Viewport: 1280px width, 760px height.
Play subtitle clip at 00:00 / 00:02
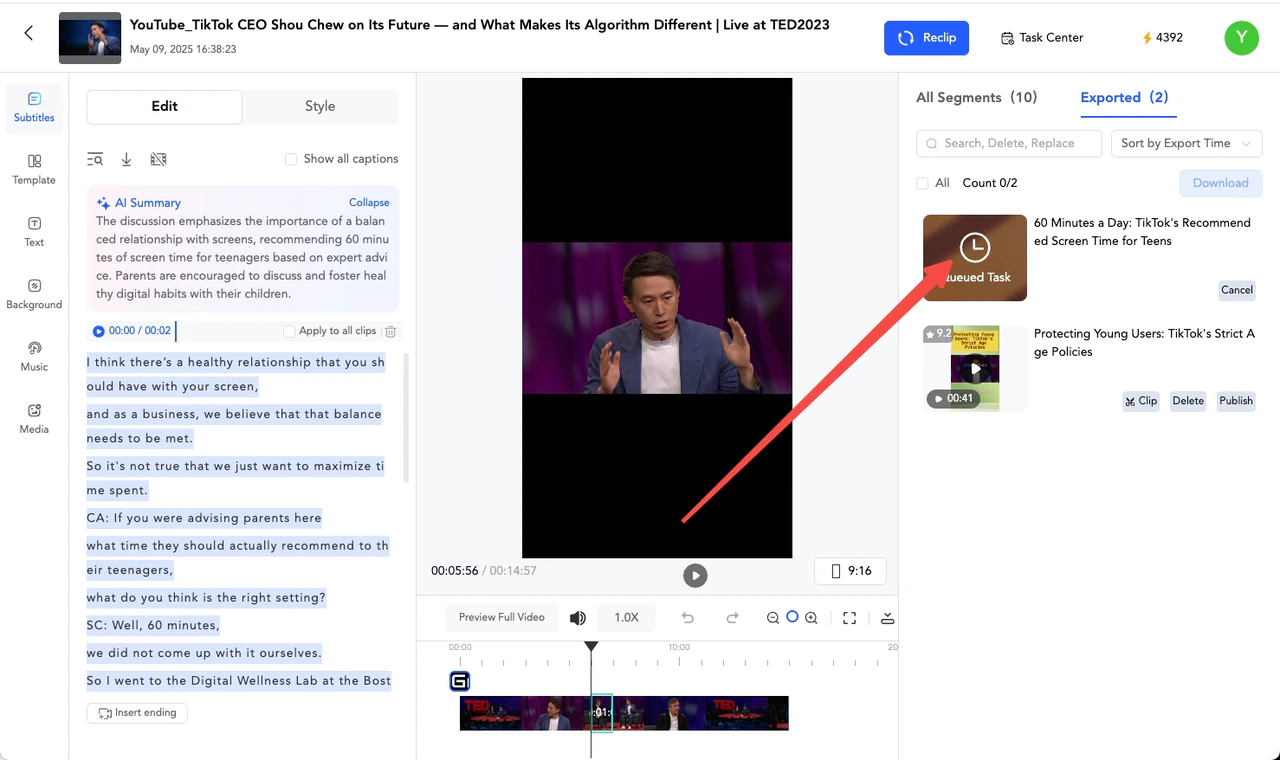99,331
